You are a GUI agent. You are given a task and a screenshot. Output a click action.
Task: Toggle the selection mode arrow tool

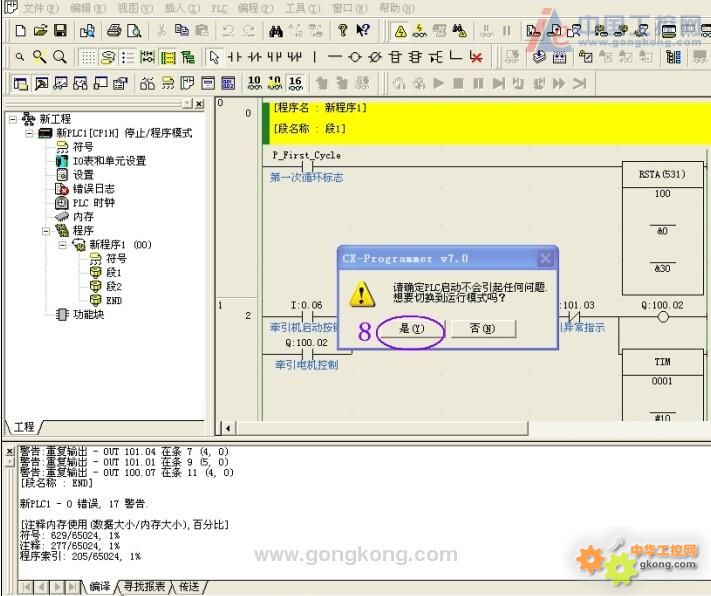pos(214,58)
